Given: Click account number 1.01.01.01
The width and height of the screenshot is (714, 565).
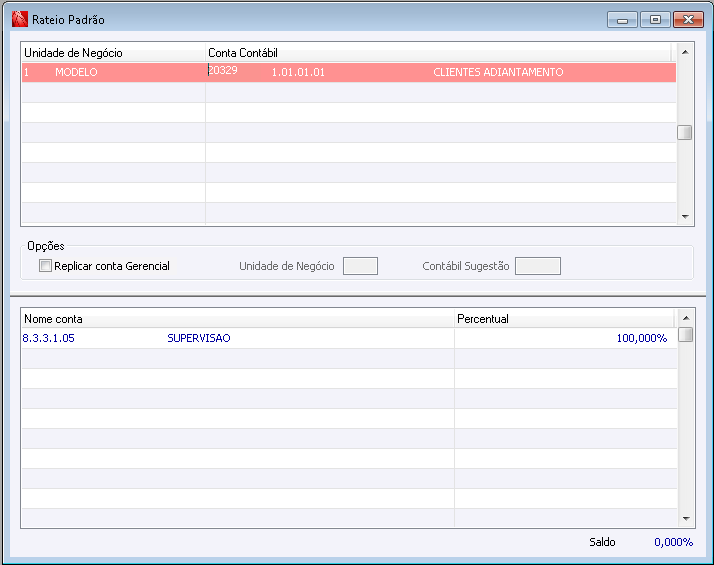Looking at the screenshot, I should tap(298, 72).
